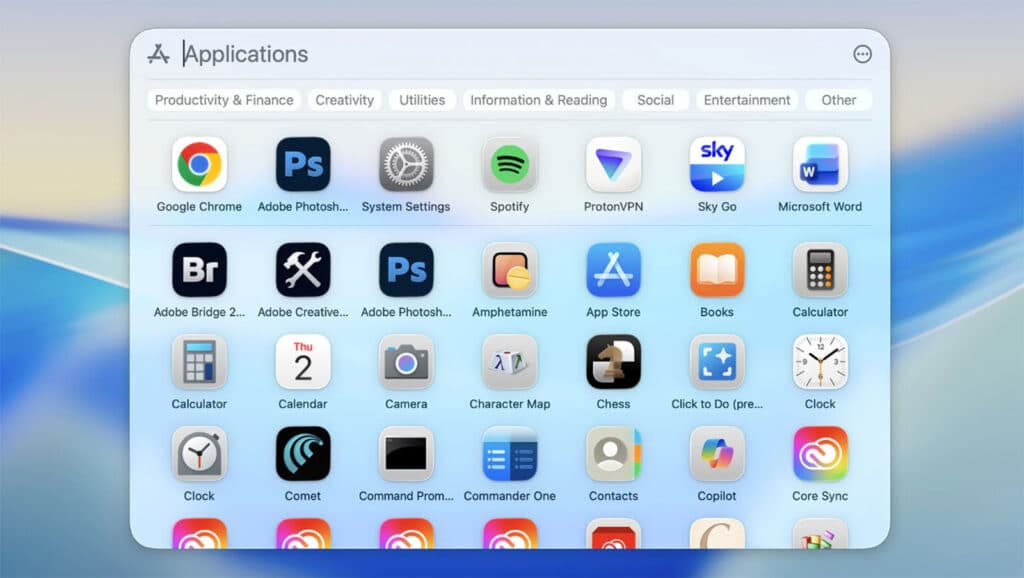Filter apps by Utilities
This screenshot has width=1024, height=578.
point(421,100)
